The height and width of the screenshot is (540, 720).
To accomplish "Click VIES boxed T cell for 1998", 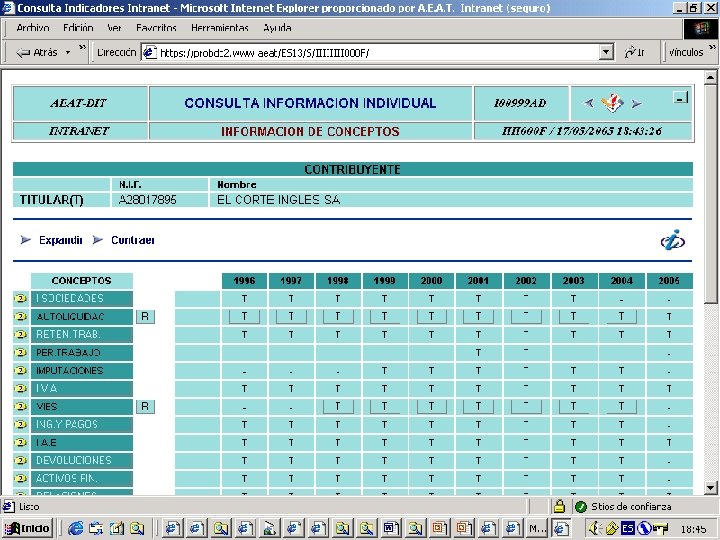I will tap(338, 406).
